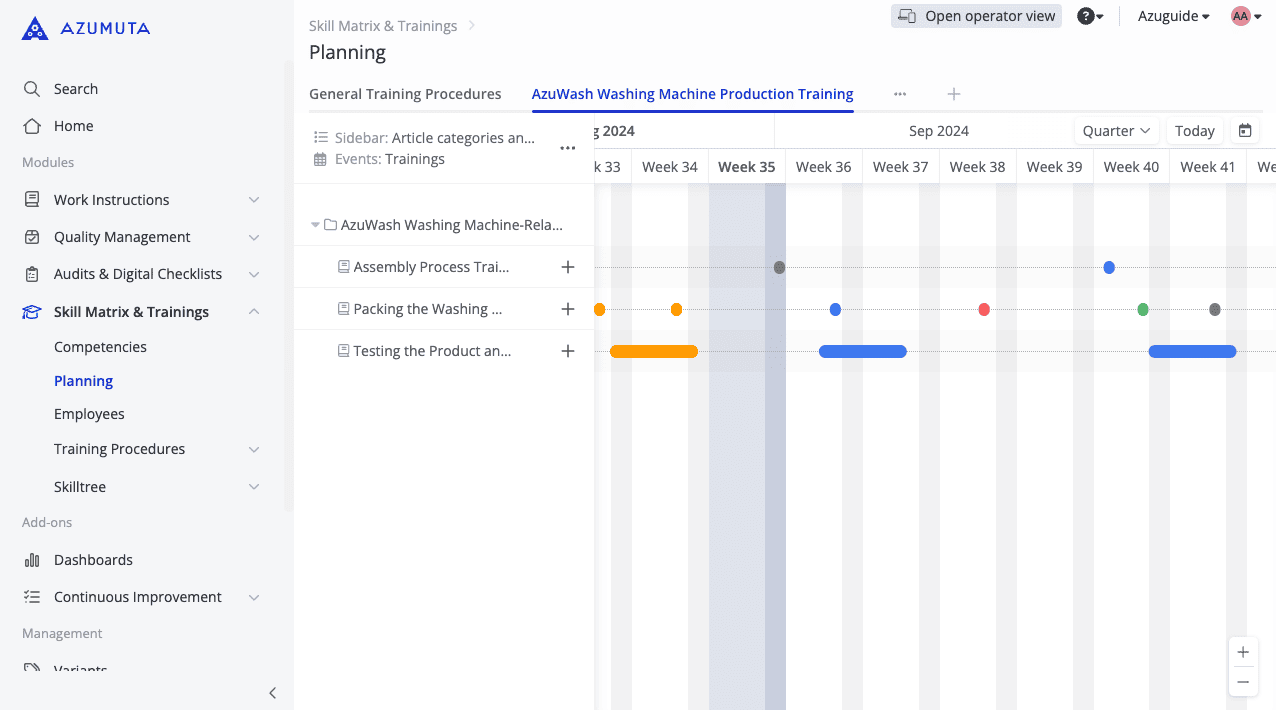Open Employees in the sidebar

point(89,414)
